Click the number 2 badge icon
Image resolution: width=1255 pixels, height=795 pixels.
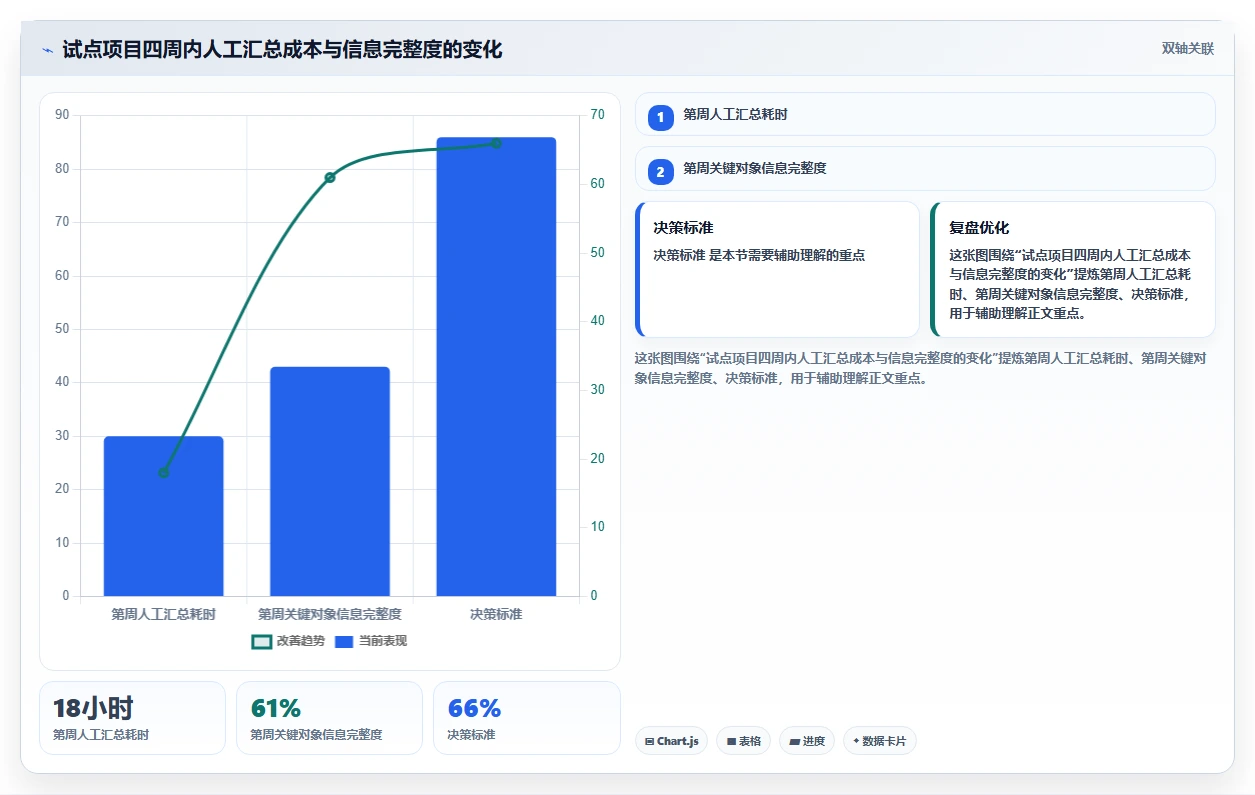(660, 172)
